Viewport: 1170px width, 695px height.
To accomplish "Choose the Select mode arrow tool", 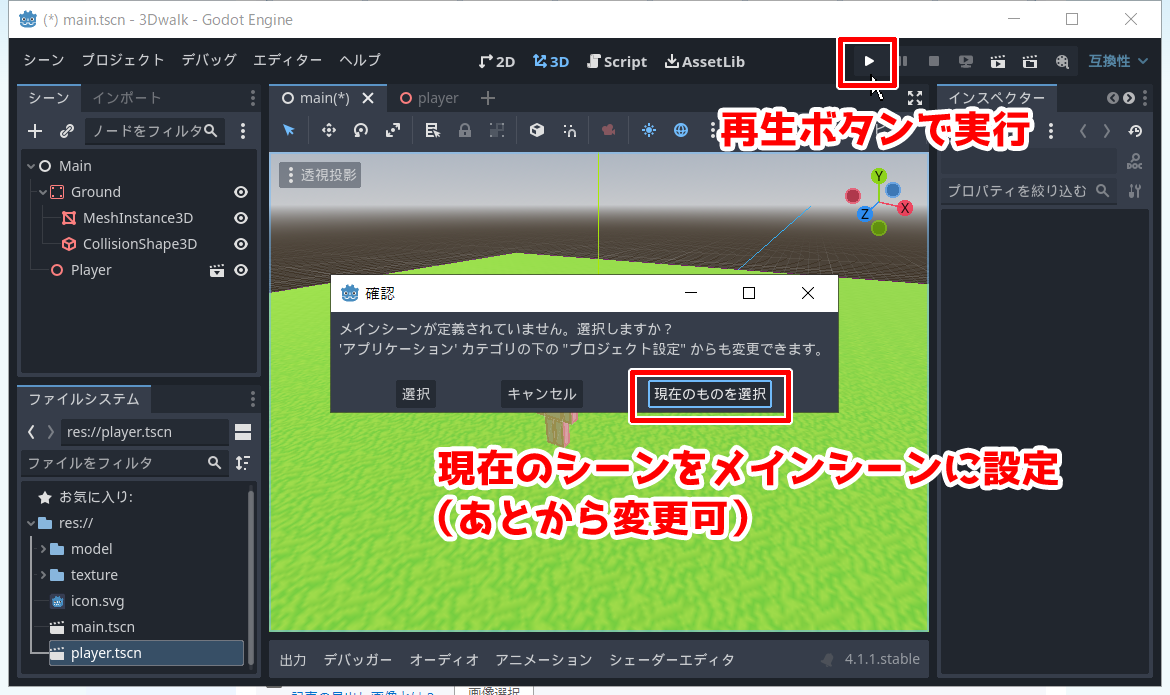I will pos(289,131).
